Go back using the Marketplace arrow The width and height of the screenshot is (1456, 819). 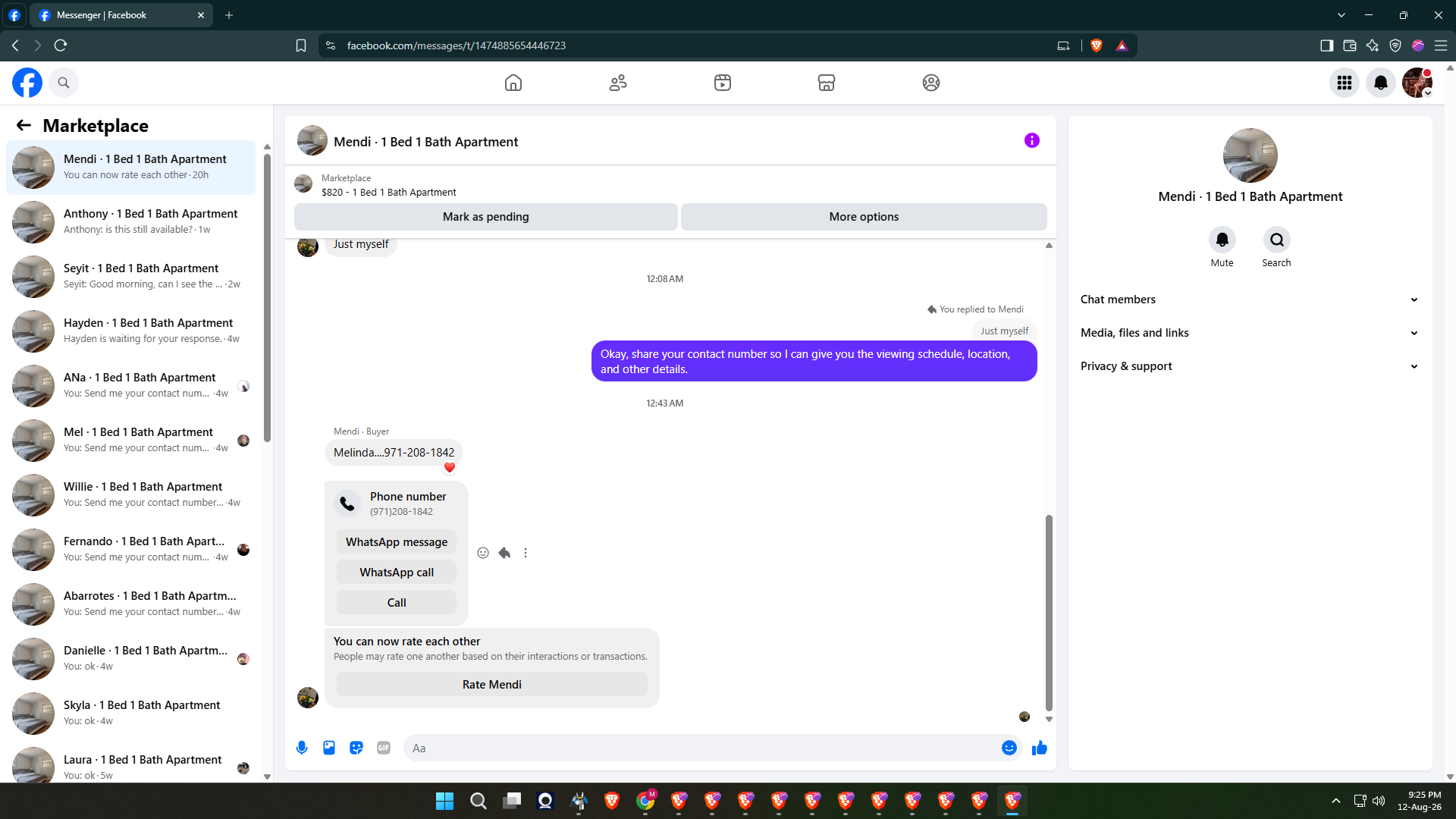(24, 125)
